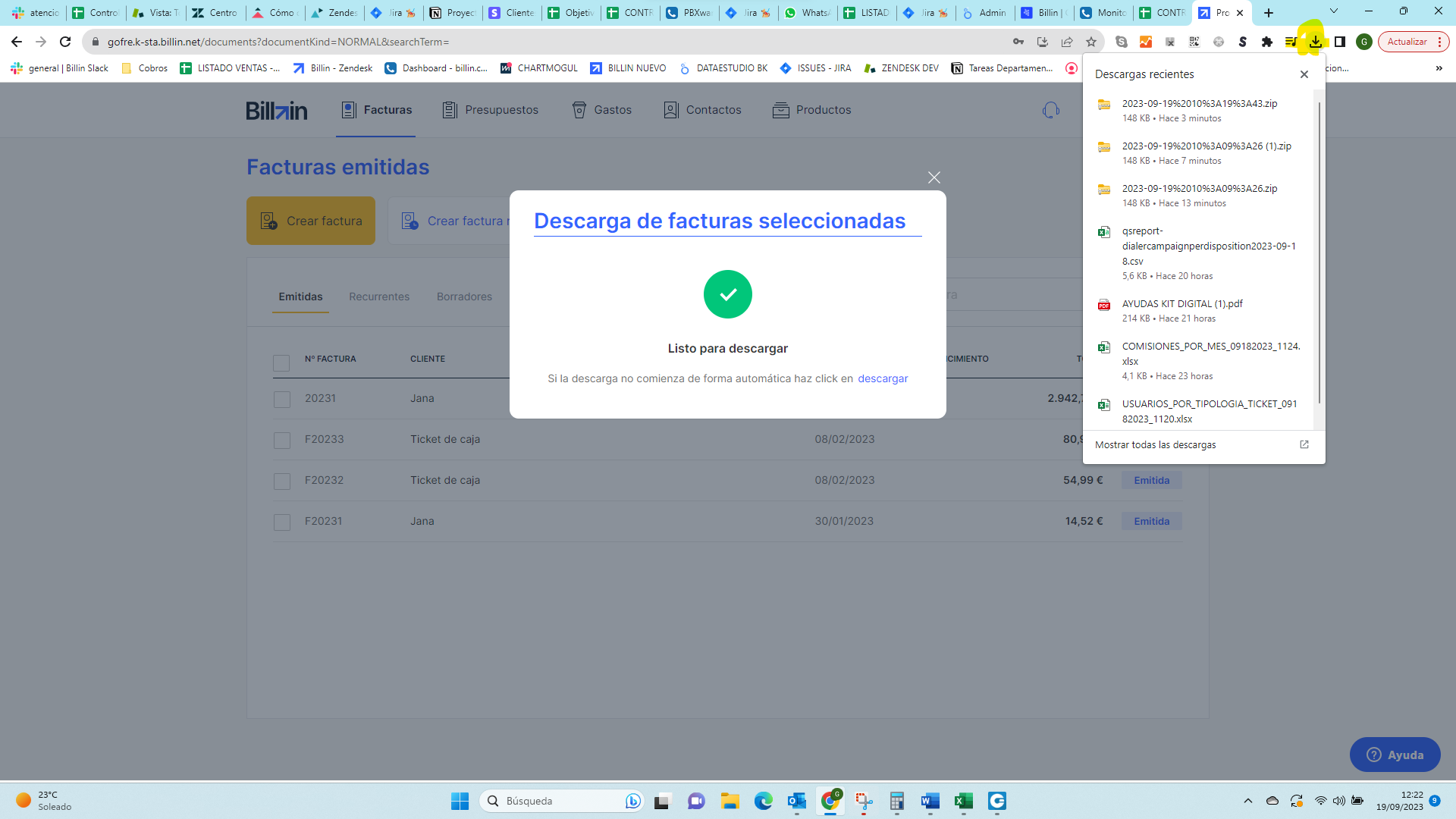
Task: Open extensions puzzle icon in toolbar
Action: pyautogui.click(x=1266, y=42)
